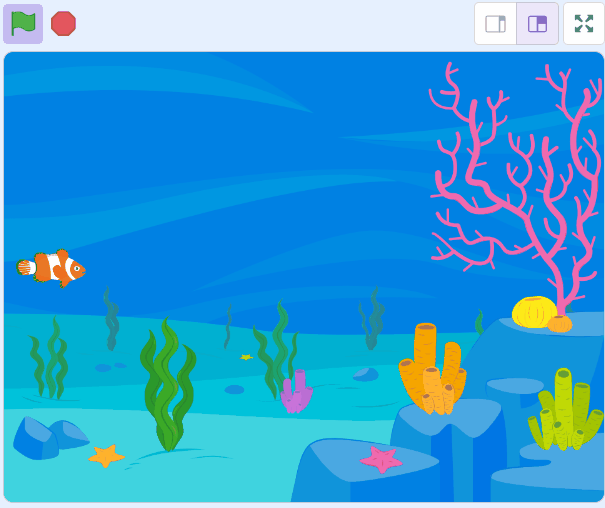The image size is (605, 508).
Task: Click the small blue rock beside purple coral
Action: (366, 374)
